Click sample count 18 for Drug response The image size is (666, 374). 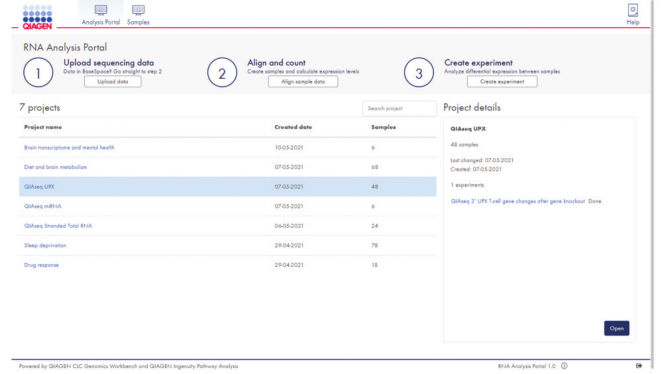click(x=375, y=265)
